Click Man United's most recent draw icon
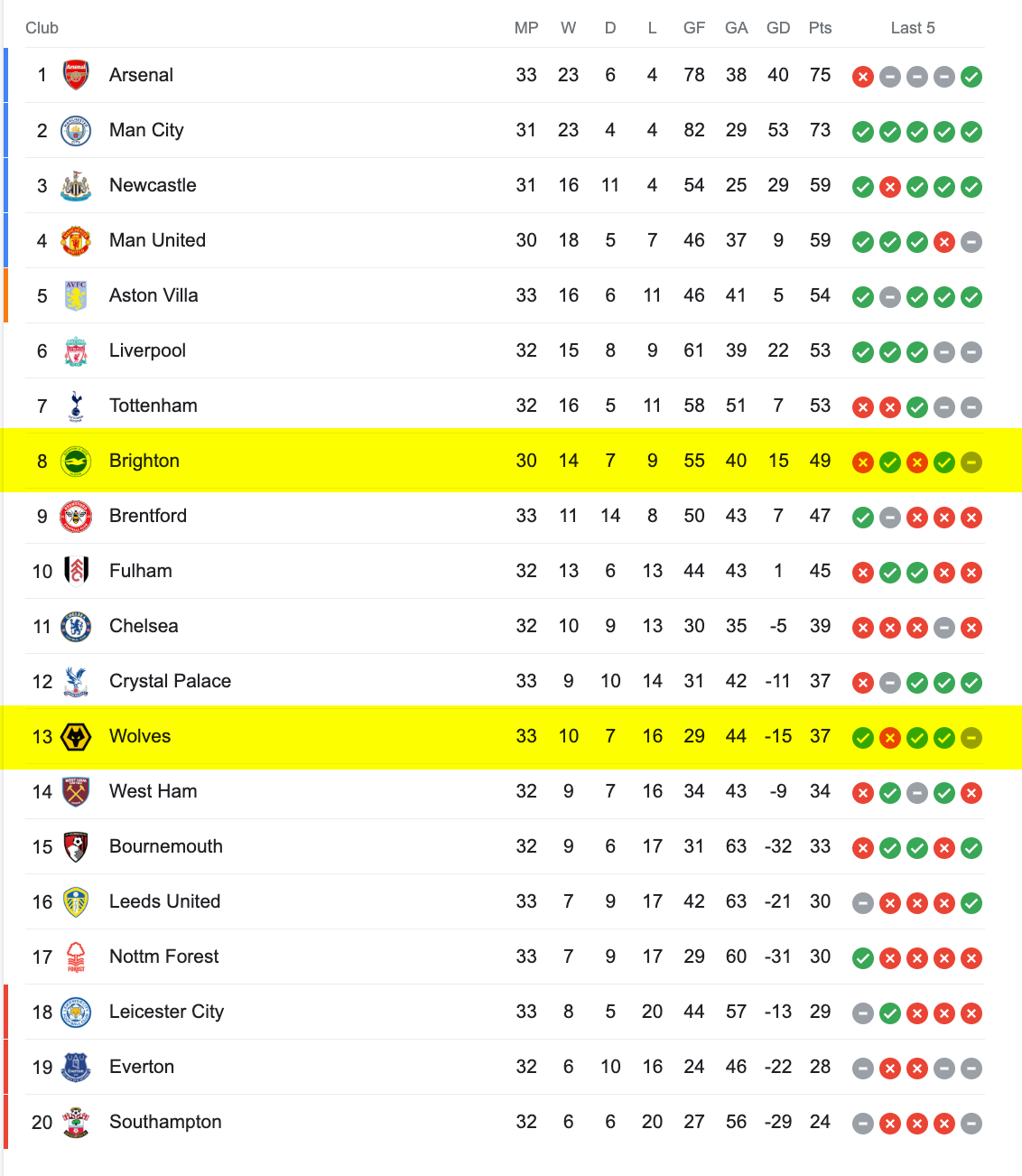 [971, 242]
